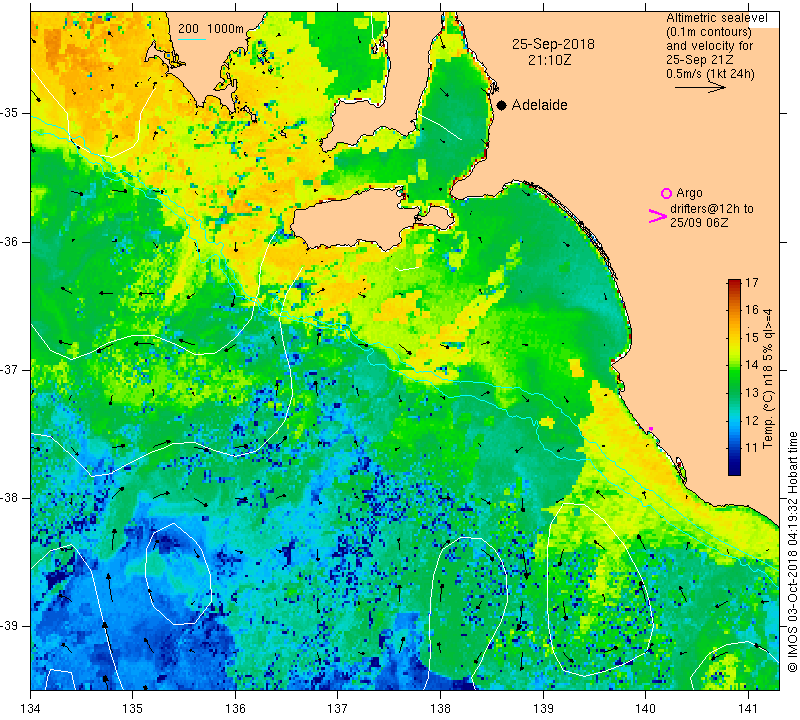Viewport: 800px width, 720px height.
Task: Click the '25/09 06Z' legend text
Action: (699, 223)
